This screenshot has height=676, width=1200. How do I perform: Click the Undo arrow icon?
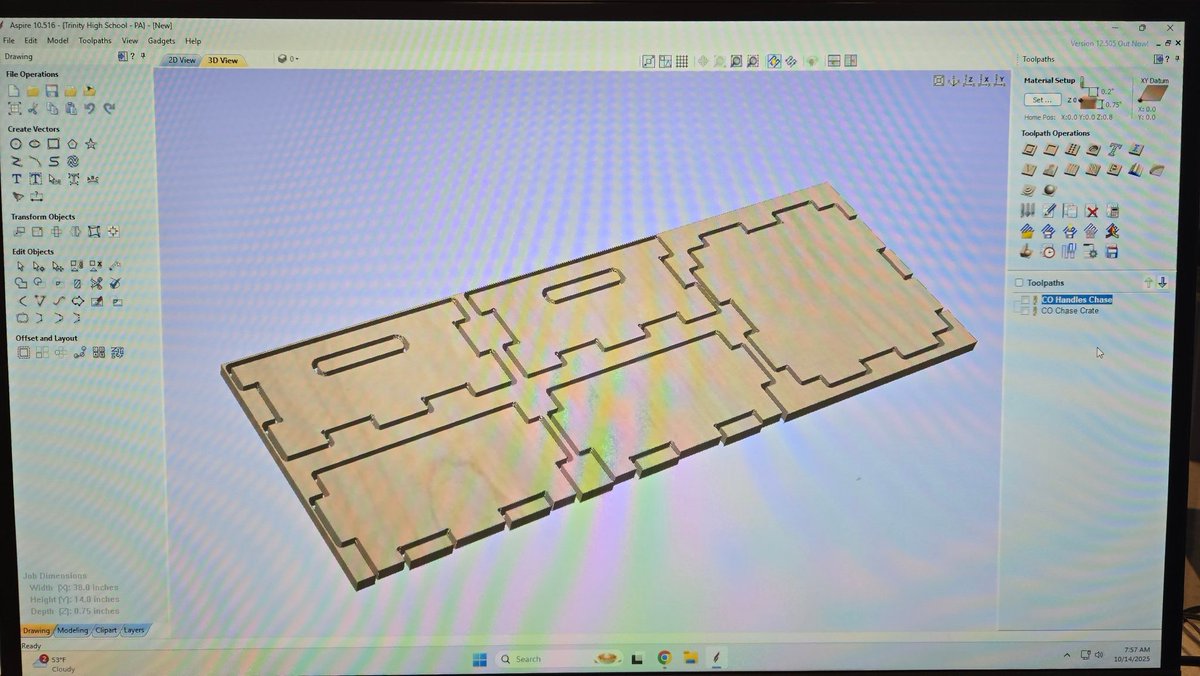[x=90, y=108]
